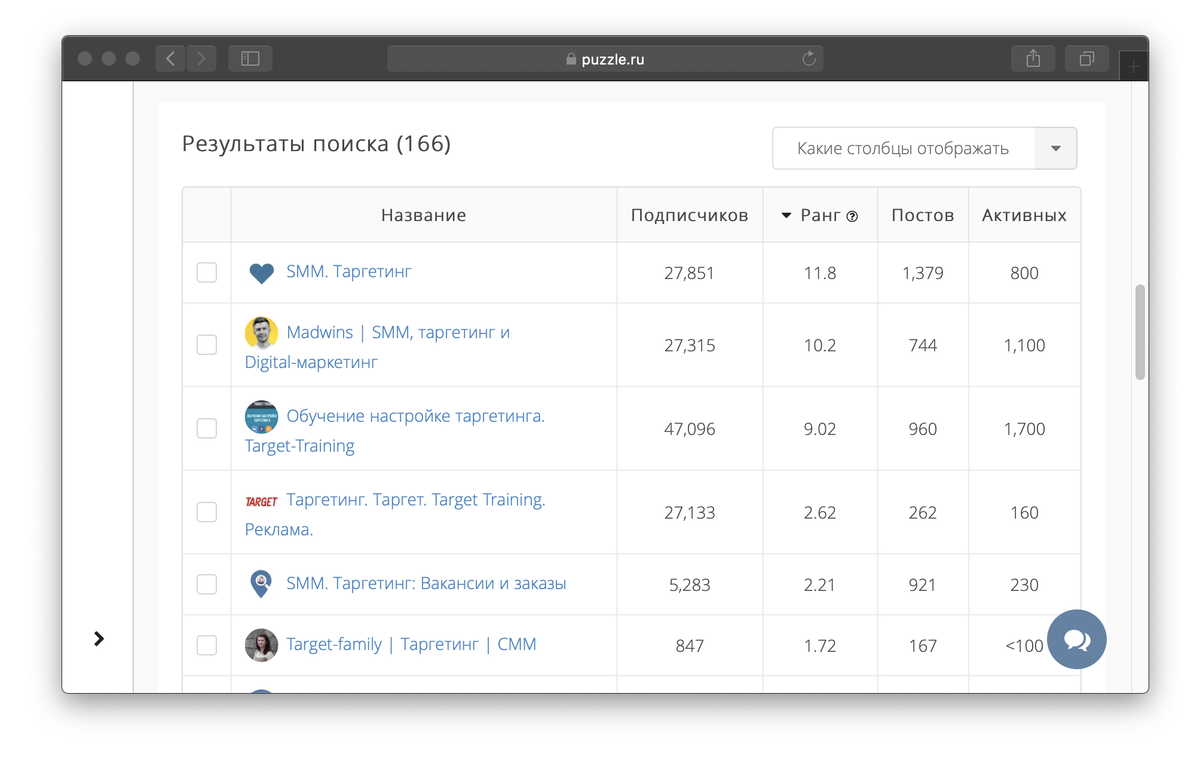
Task: Open the SMM. Таргетинг: Вакансии и заказы link
Action: [426, 583]
